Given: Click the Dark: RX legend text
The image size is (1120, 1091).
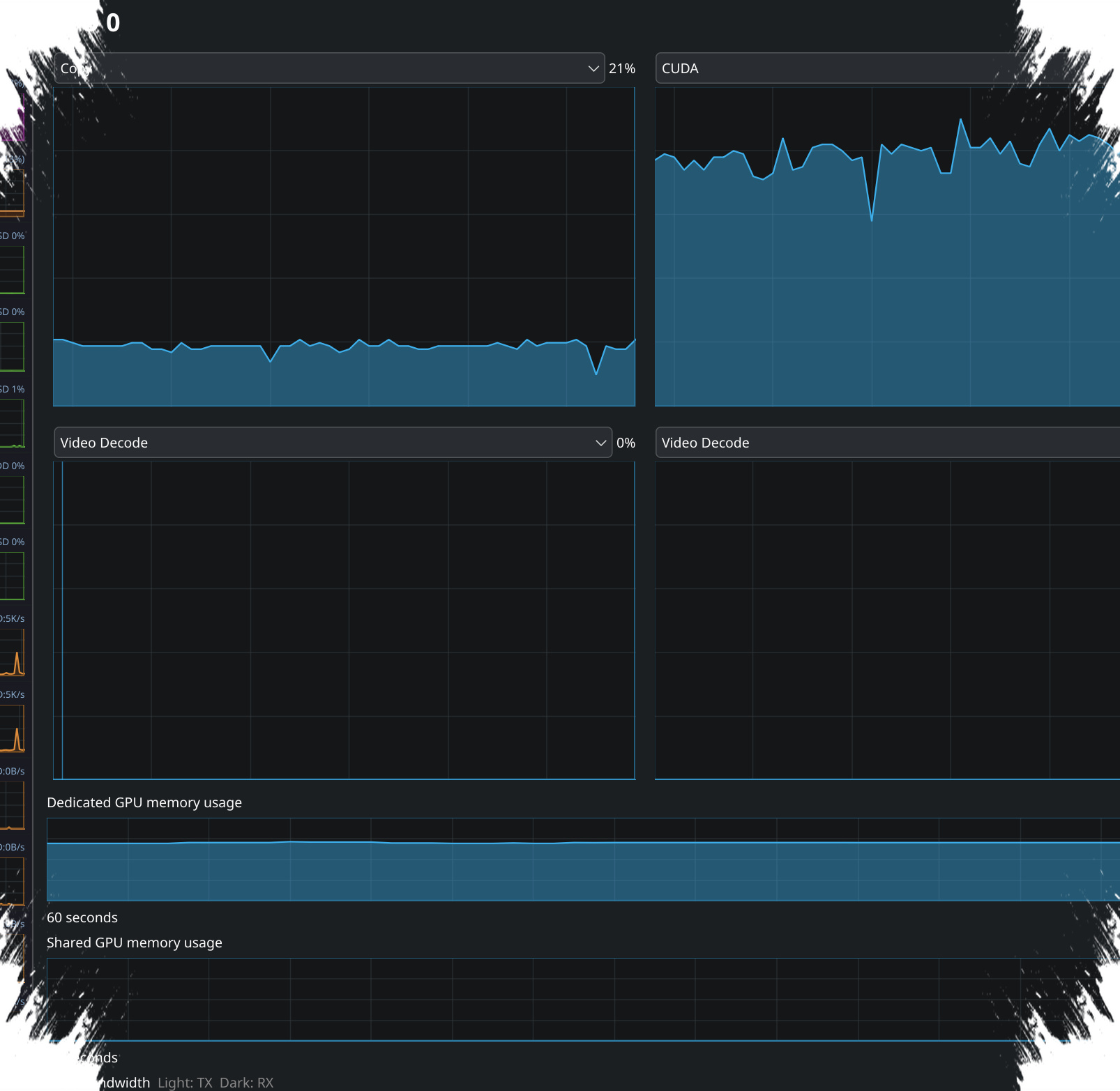Looking at the screenshot, I should (x=246, y=1083).
